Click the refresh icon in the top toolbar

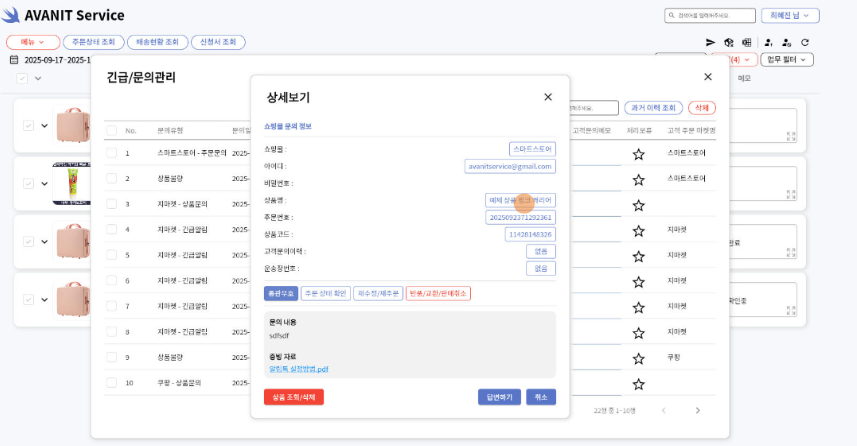[804, 43]
